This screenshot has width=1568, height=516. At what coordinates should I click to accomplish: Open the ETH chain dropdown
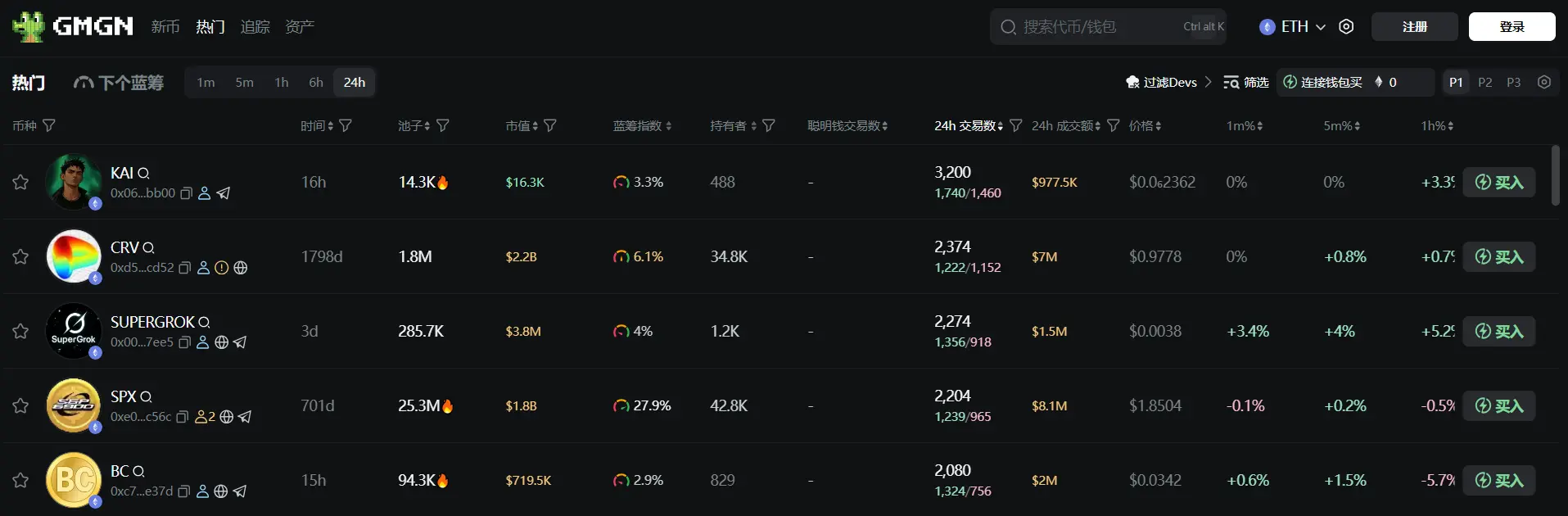[x=1293, y=27]
